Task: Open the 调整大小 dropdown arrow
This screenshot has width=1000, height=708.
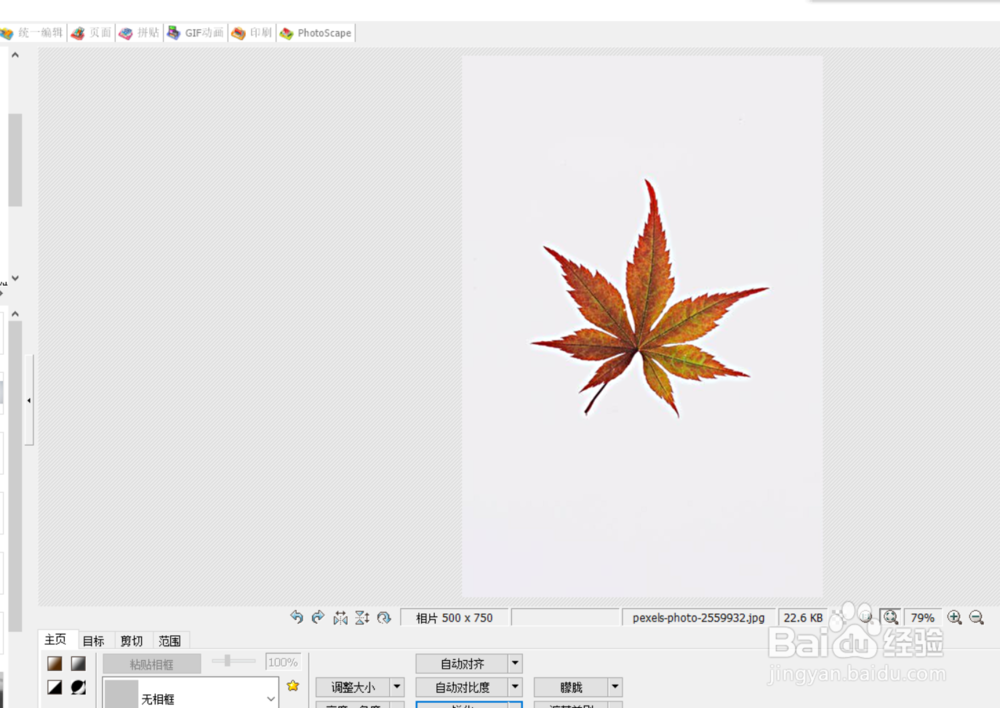Action: coord(397,687)
